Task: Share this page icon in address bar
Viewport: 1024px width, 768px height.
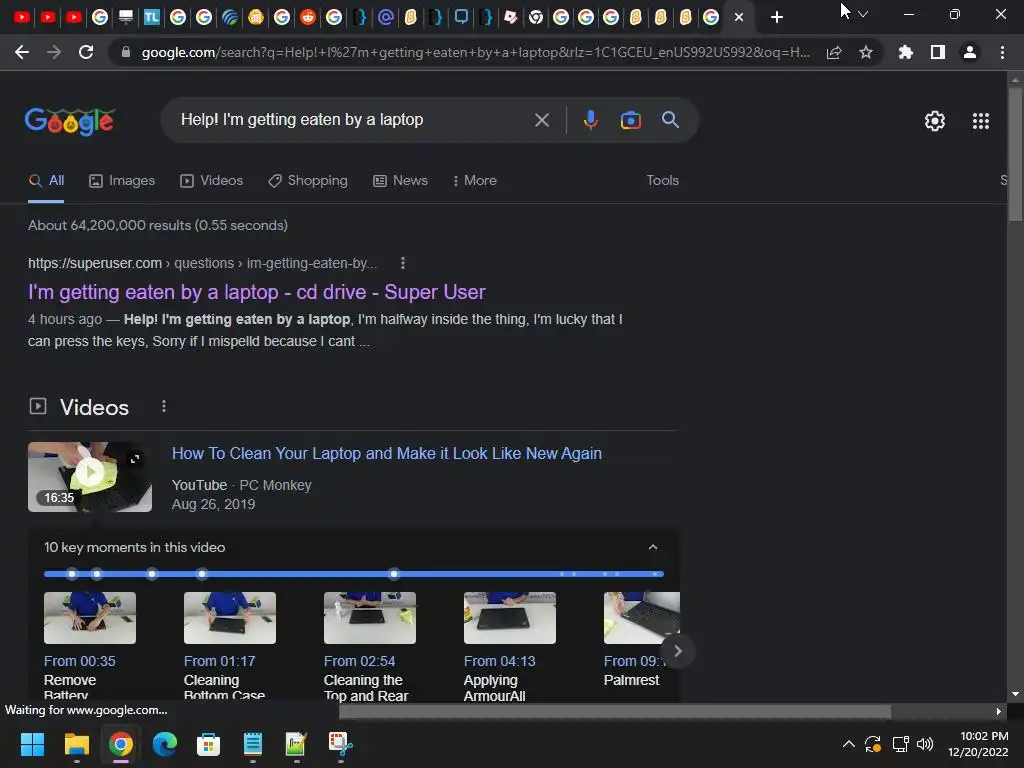Action: [834, 52]
